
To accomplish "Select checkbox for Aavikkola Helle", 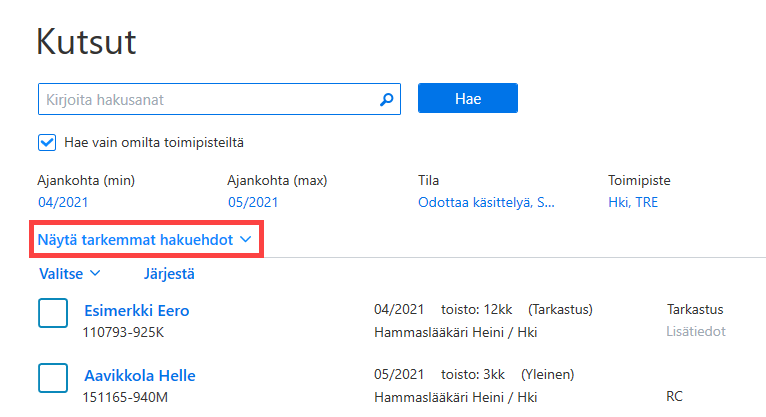I will click(x=53, y=377).
